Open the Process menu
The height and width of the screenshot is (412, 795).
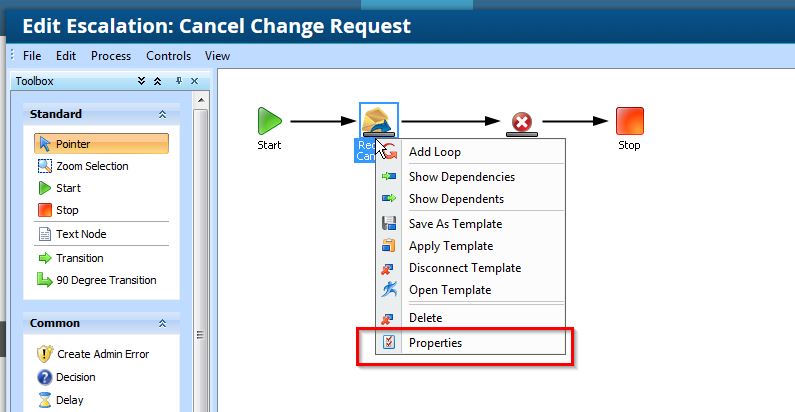[x=110, y=56]
